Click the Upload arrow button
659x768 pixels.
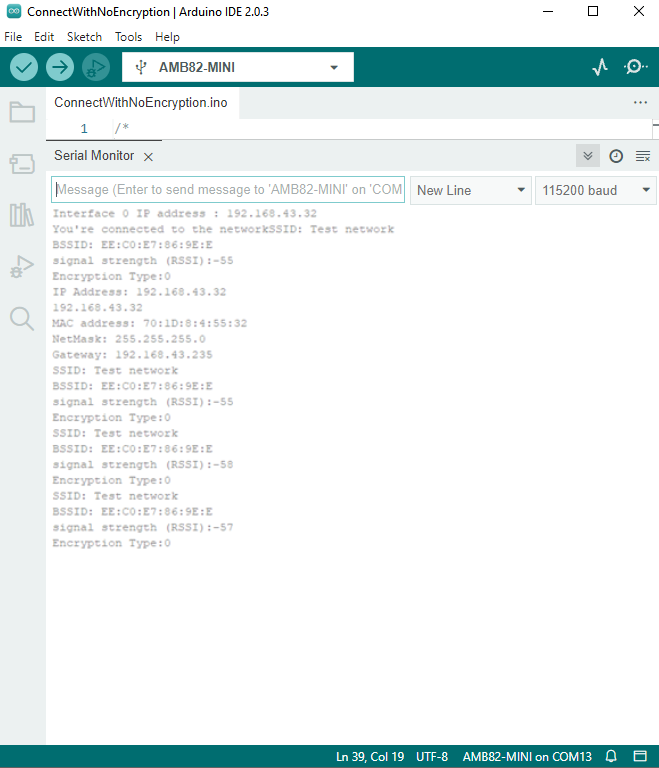[60, 67]
